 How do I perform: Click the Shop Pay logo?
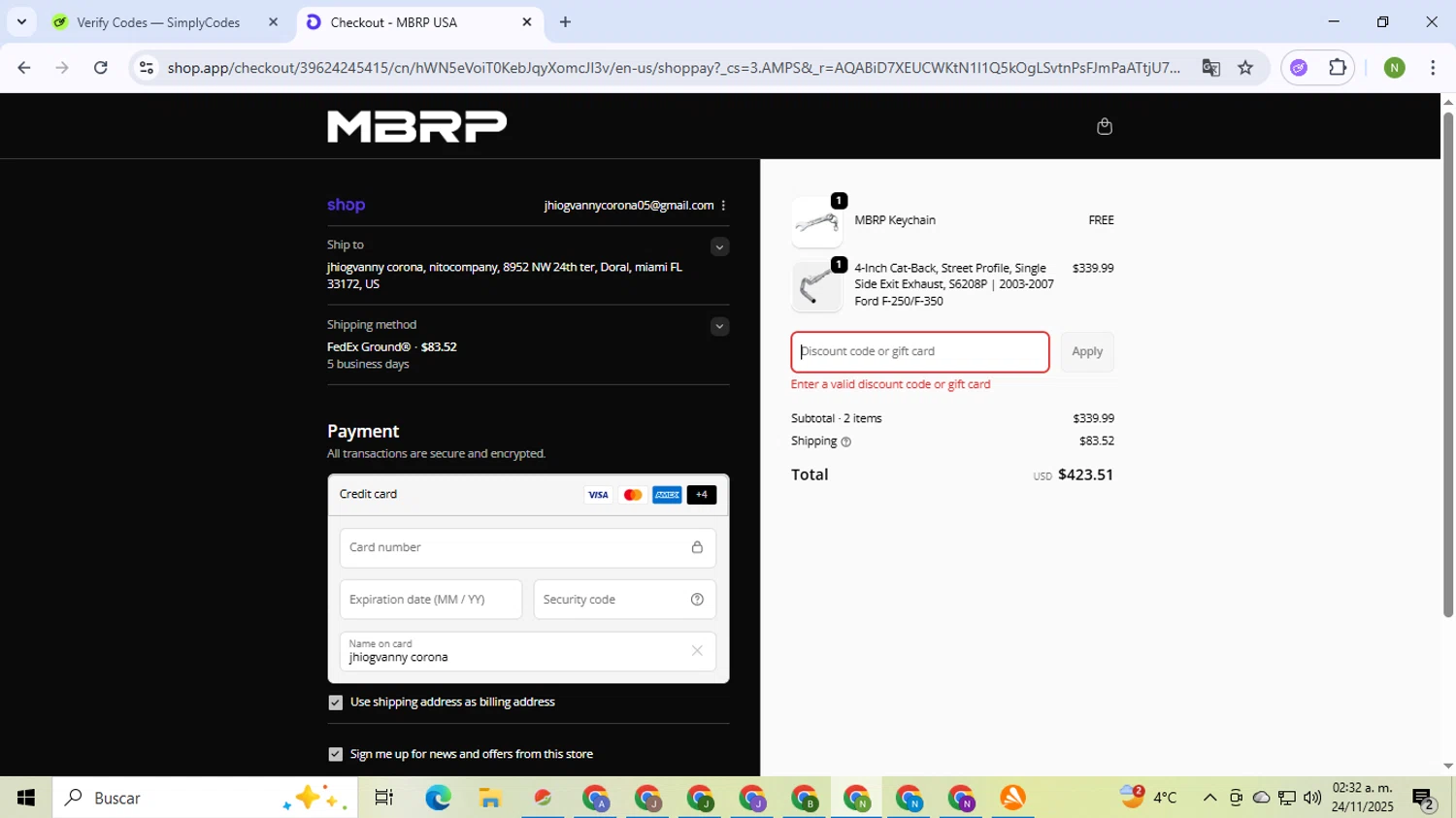[346, 205]
